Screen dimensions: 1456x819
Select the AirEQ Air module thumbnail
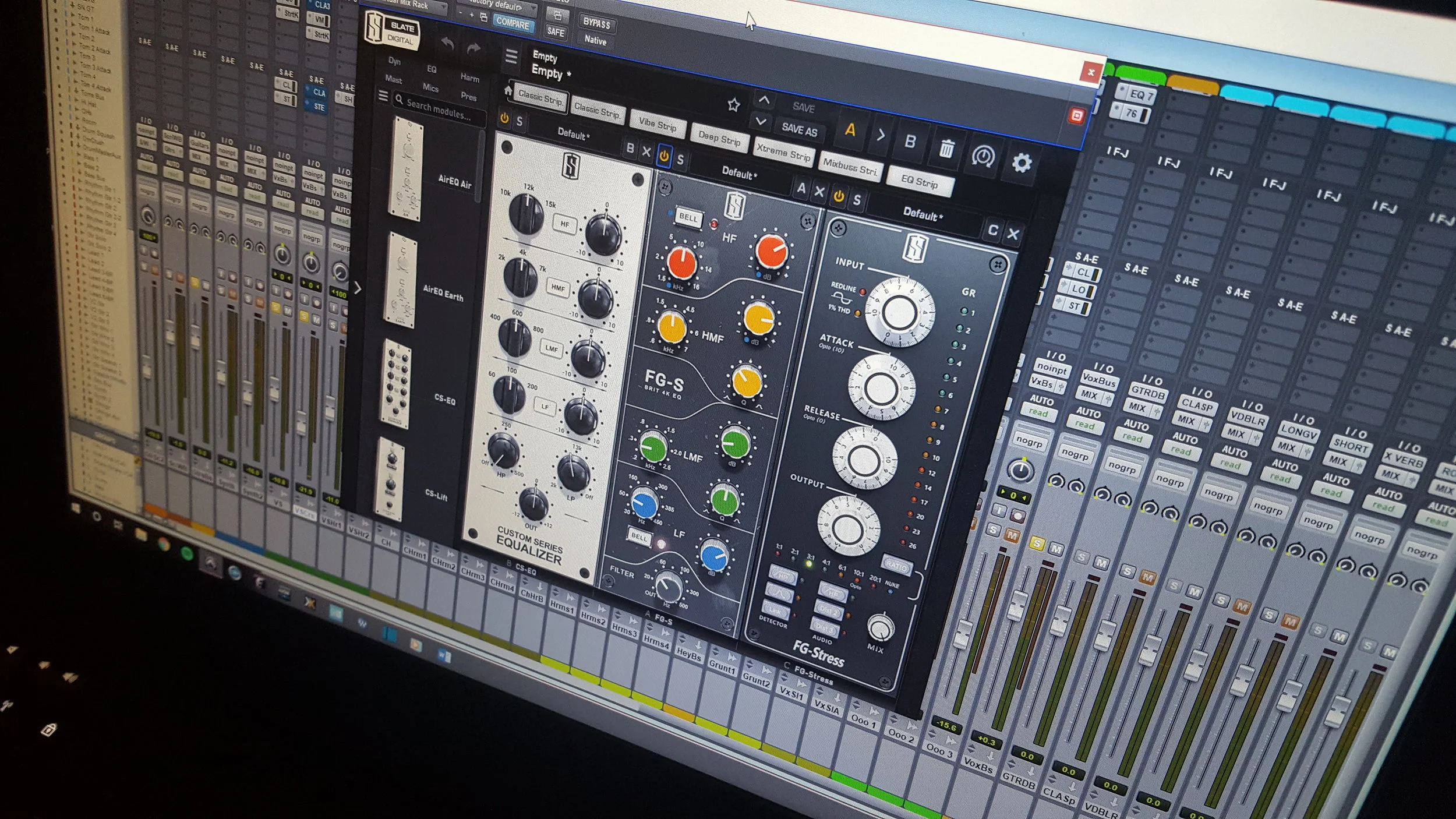pos(406,168)
